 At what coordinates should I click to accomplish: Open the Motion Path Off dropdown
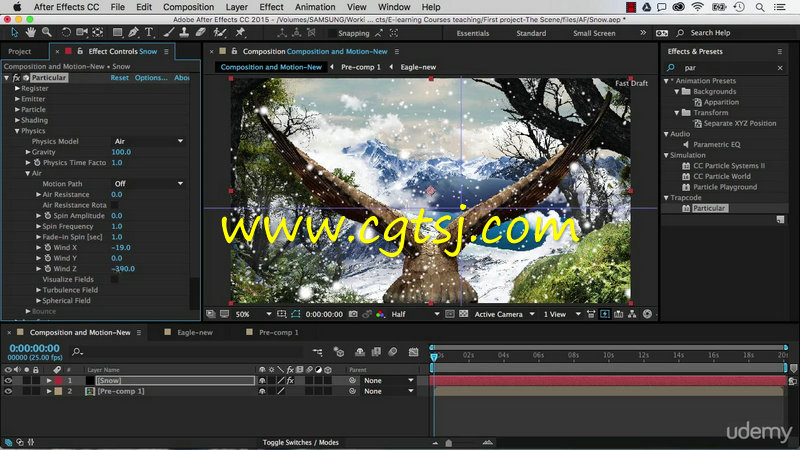click(148, 184)
